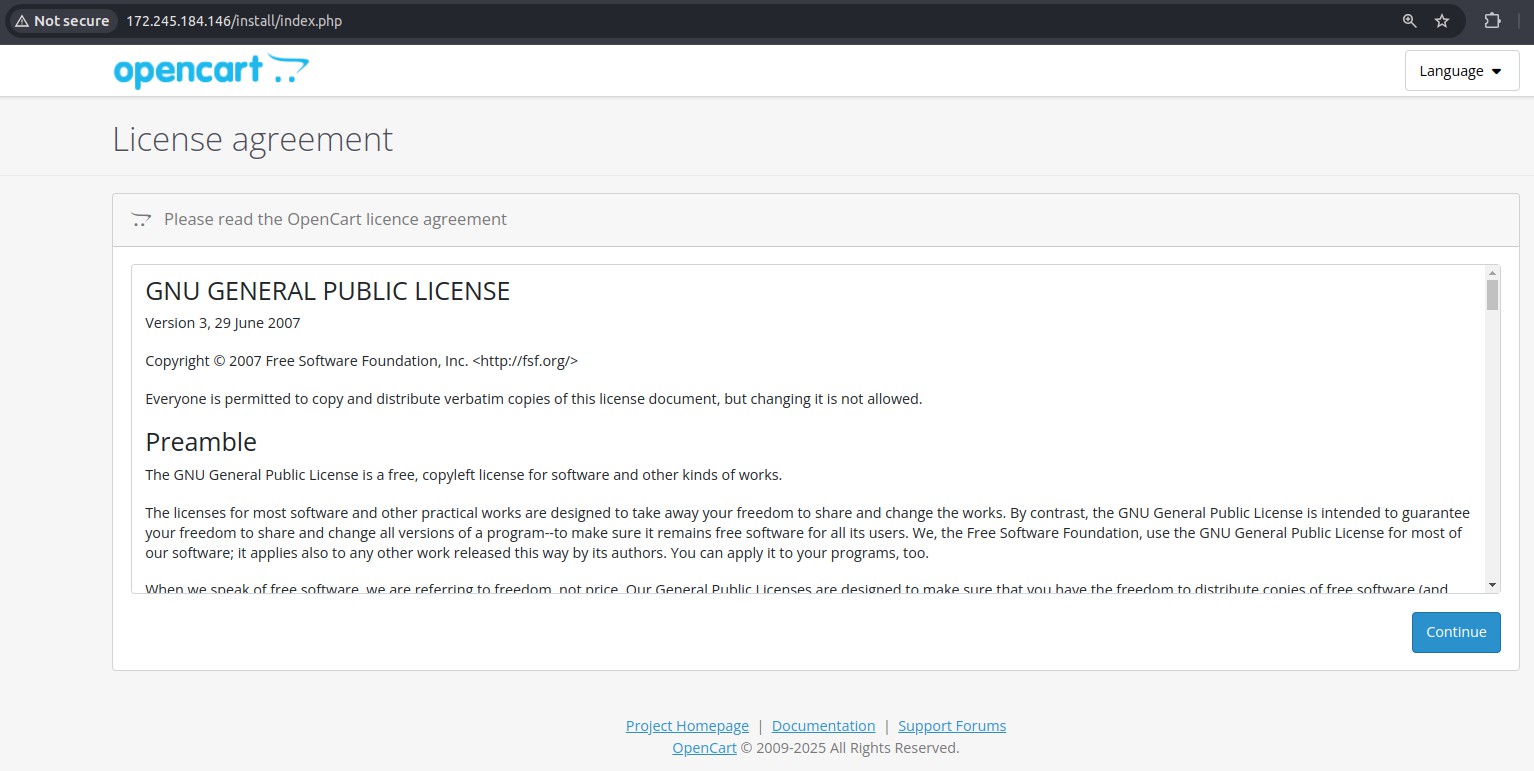Open the browser Extensions puzzle icon
Viewport: 1534px width, 771px height.
[x=1492, y=21]
